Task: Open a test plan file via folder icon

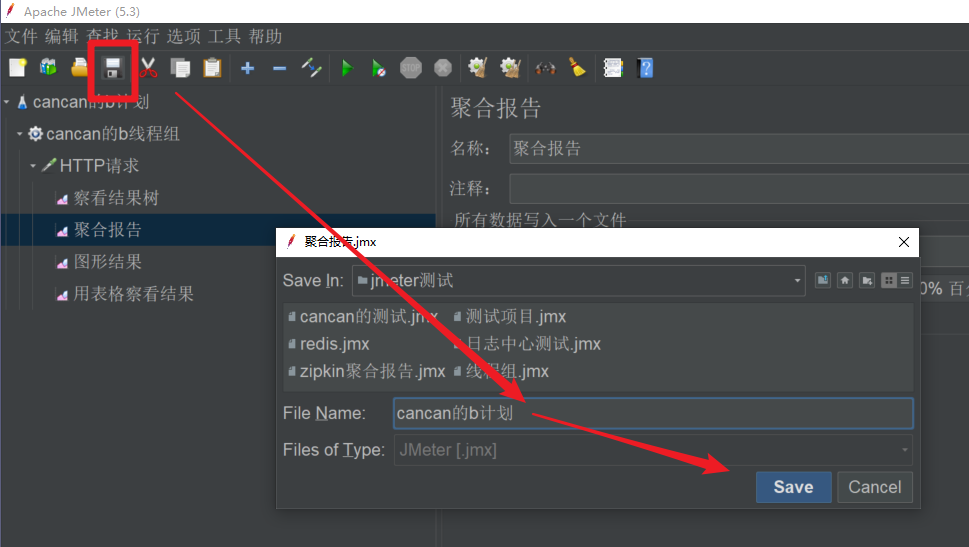Action: coord(80,67)
